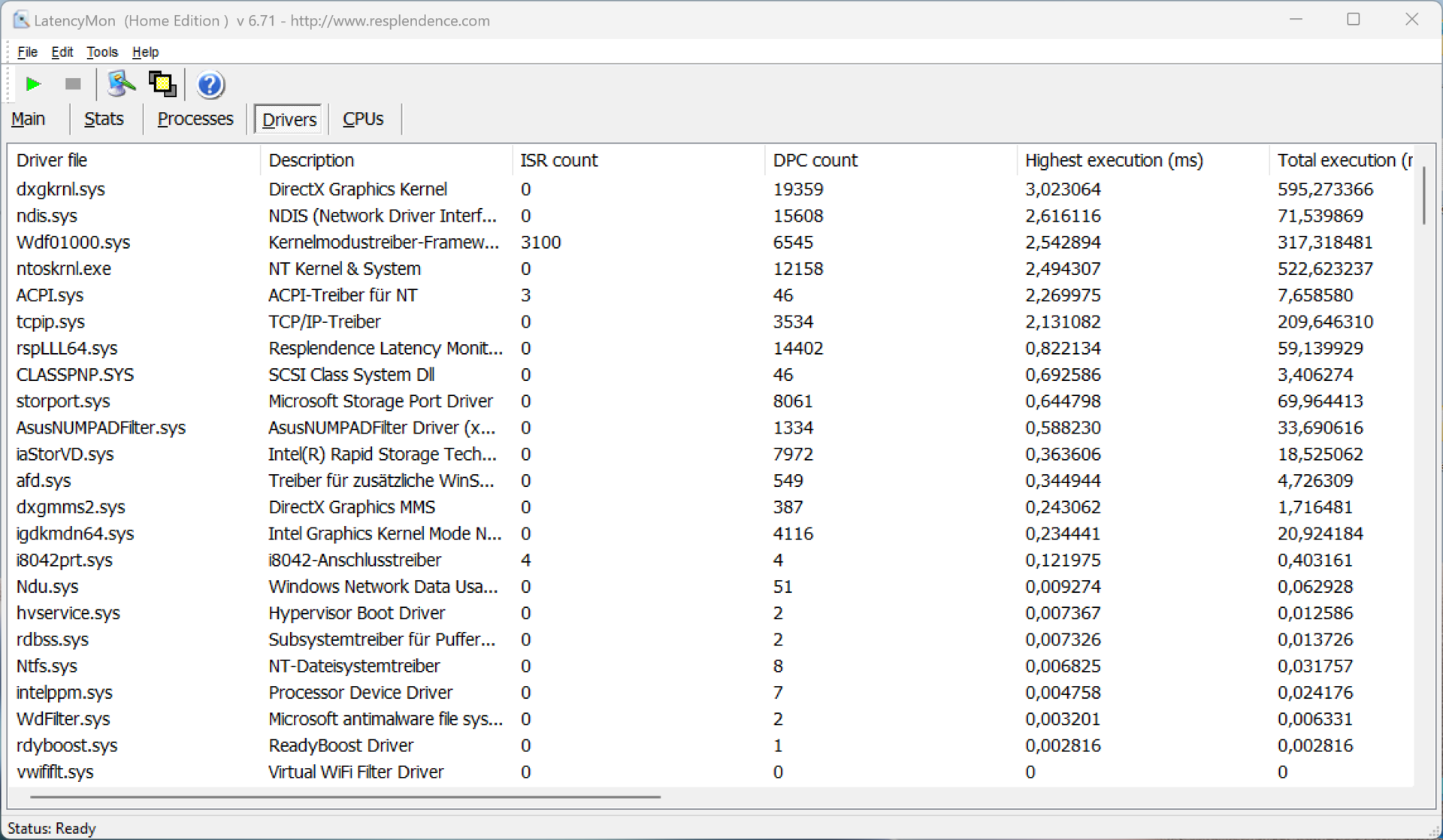Go to the Processes tab
The width and height of the screenshot is (1443, 840).
[x=195, y=119]
